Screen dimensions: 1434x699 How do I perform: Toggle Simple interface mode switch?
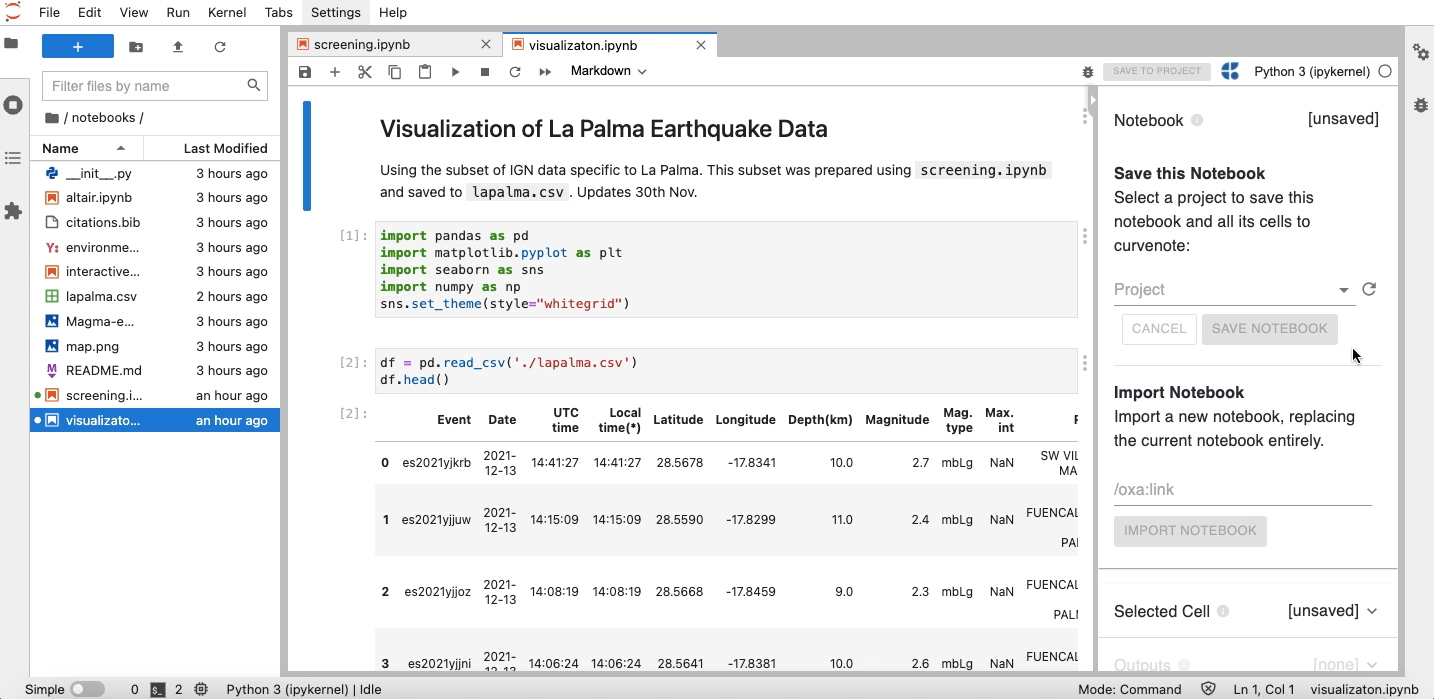[87, 689]
